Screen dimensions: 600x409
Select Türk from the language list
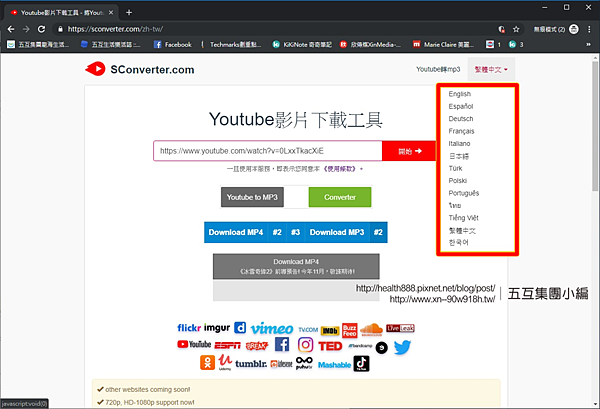455,168
